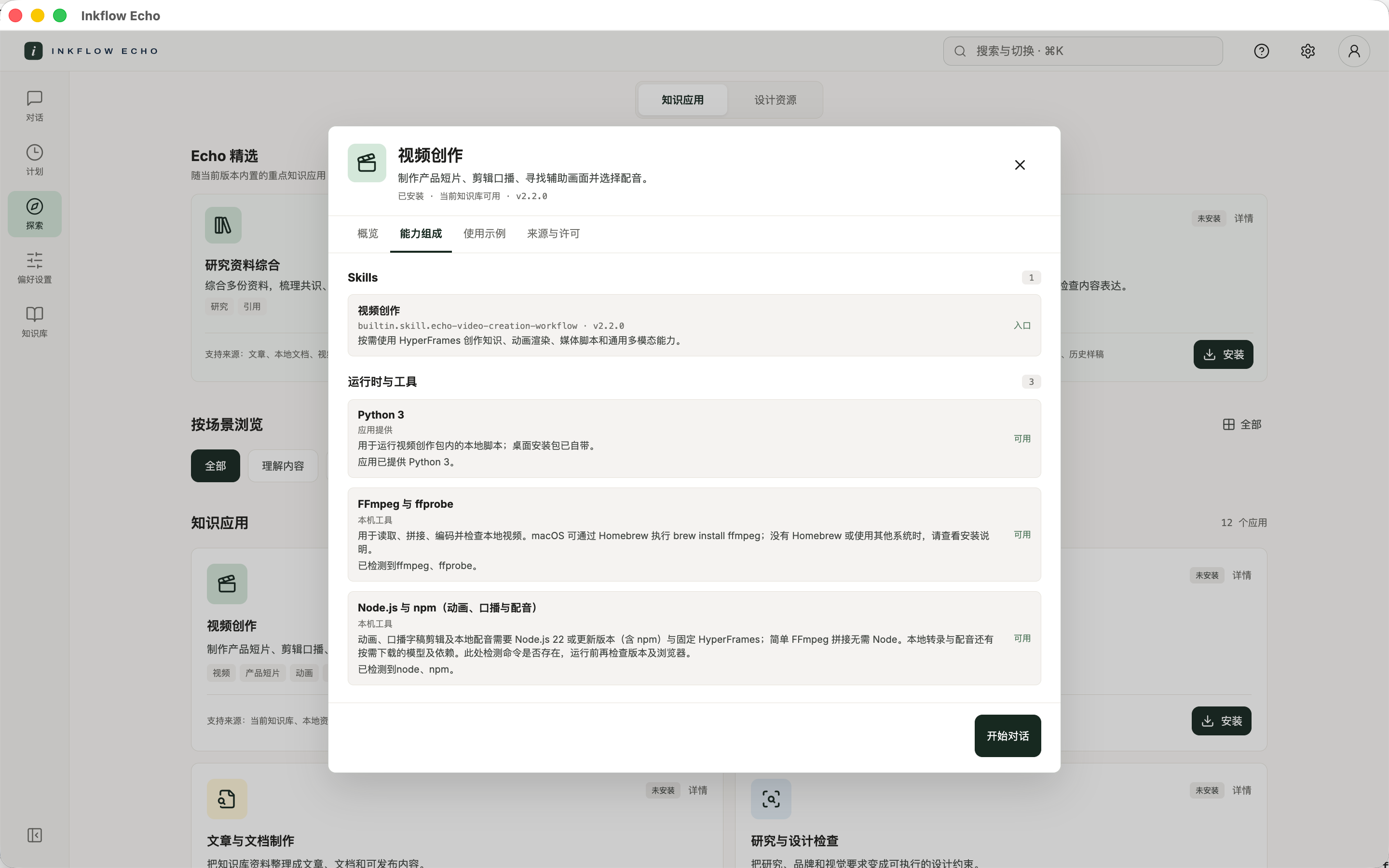
Task: Click the 12 个应用 count text
Action: click(x=1243, y=522)
